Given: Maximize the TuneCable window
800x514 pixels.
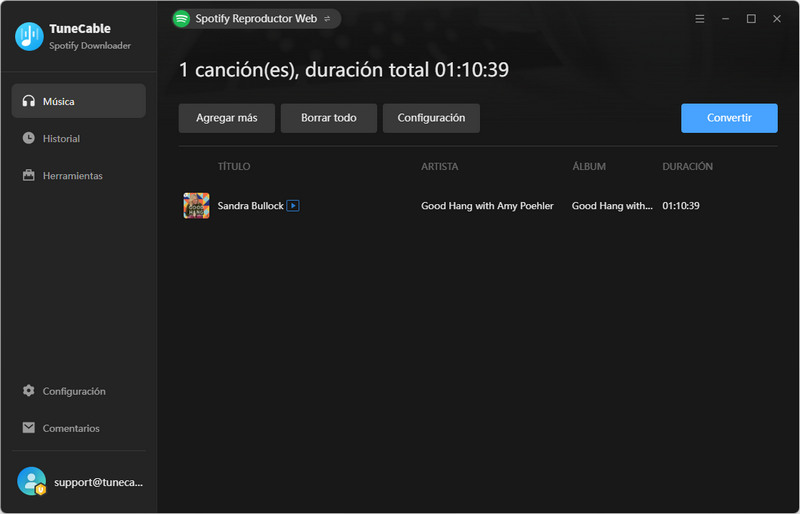Looking at the screenshot, I should [x=751, y=19].
